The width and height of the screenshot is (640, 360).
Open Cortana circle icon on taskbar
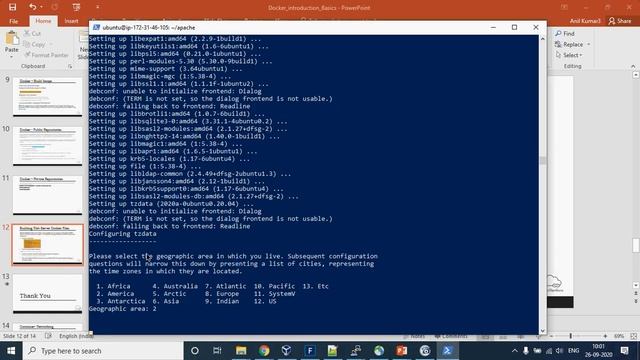[x=195, y=351]
